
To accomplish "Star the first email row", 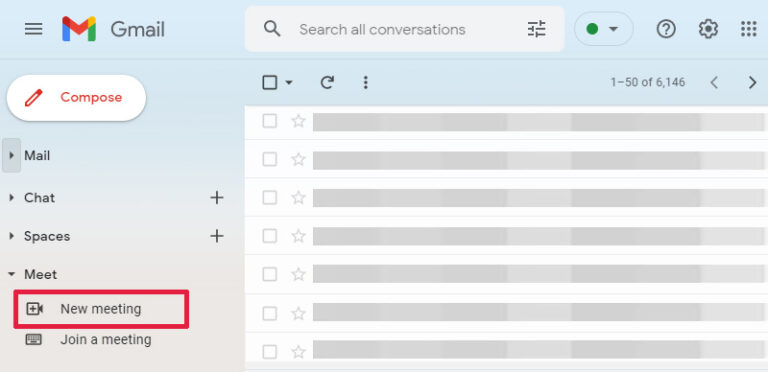I will point(298,121).
